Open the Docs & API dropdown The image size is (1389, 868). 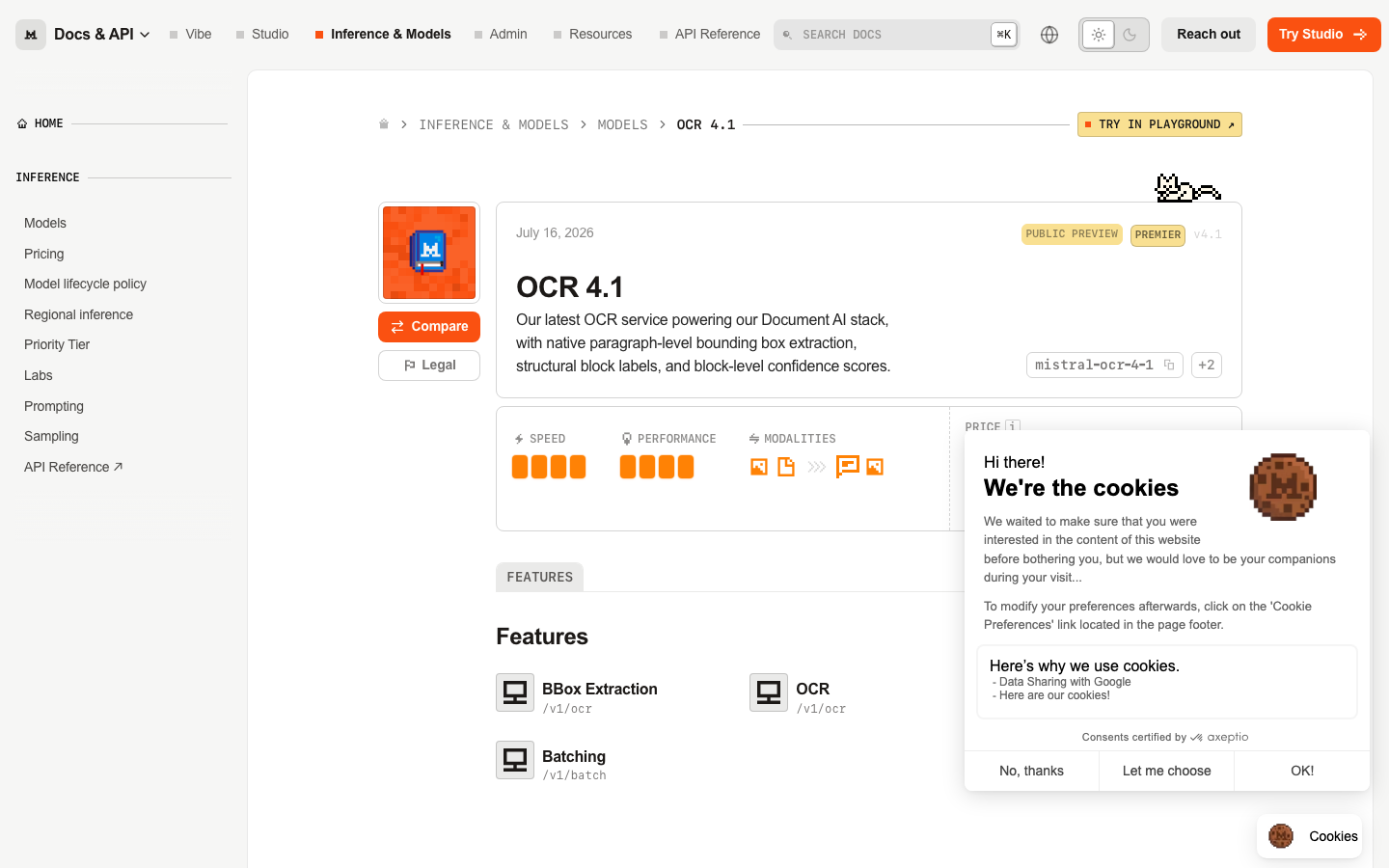pyautogui.click(x=101, y=35)
